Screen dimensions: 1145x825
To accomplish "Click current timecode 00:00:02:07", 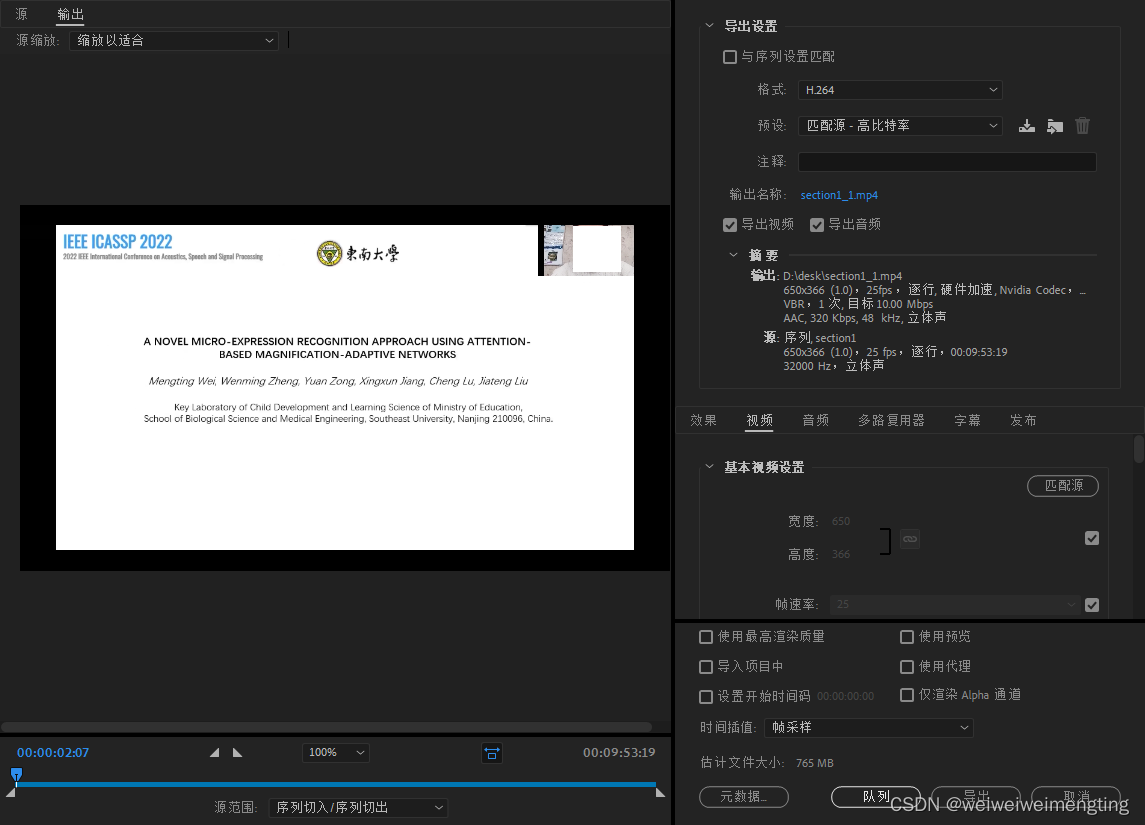I will pos(53,753).
